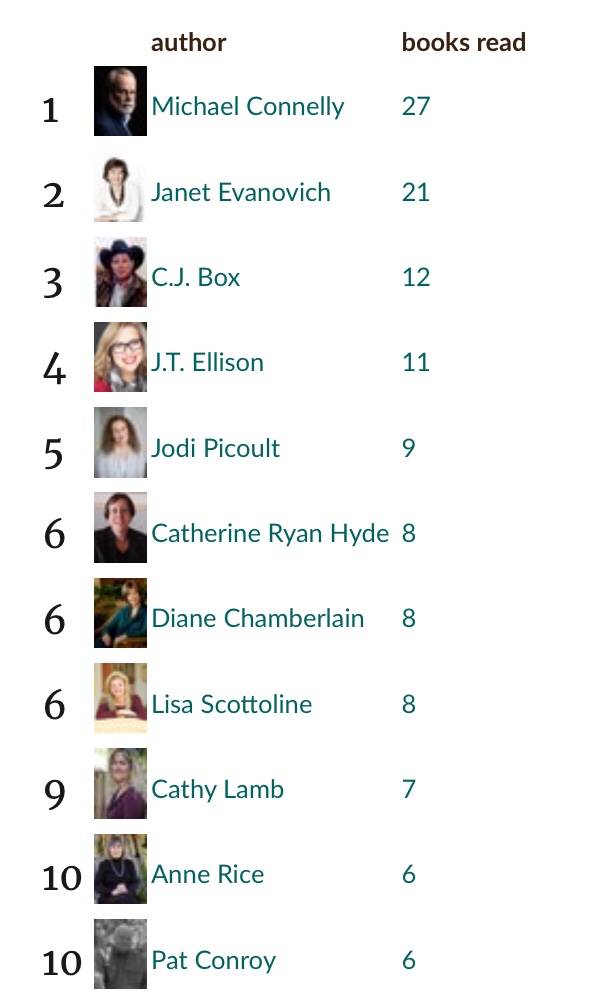
Task: Select the Lisa Scottoline author name
Action: 232,704
